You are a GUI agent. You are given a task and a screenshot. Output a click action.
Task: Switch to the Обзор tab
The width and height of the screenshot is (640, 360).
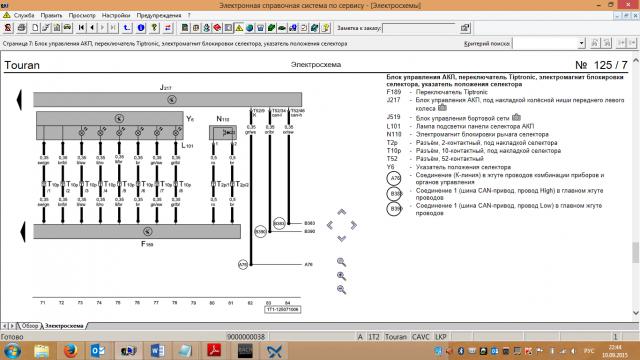tap(29, 326)
